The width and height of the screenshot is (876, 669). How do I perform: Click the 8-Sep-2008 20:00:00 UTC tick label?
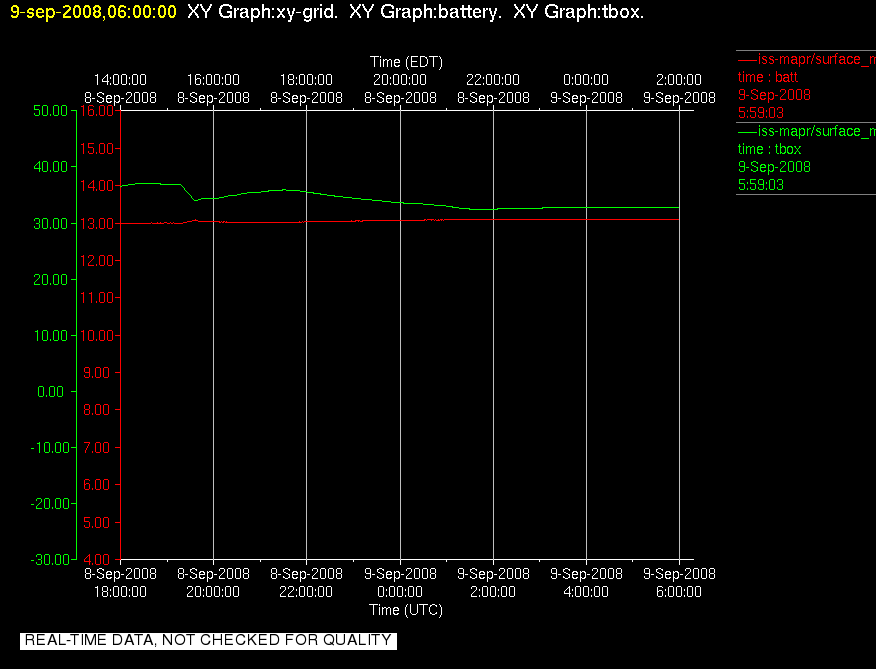click(x=213, y=583)
